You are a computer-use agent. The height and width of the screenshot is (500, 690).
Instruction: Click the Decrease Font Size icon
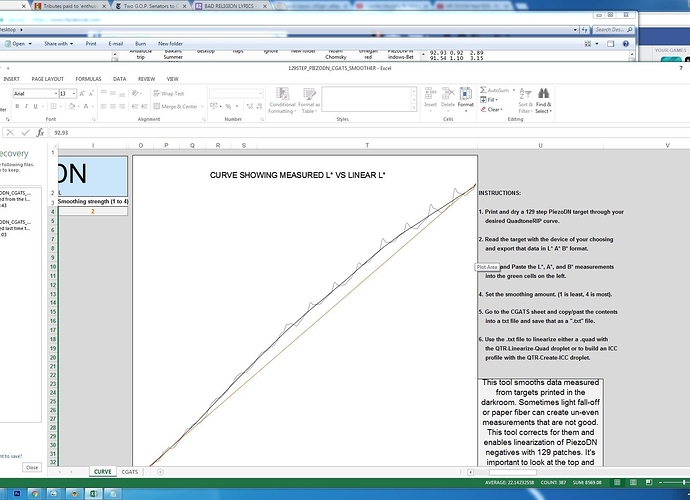point(91,94)
